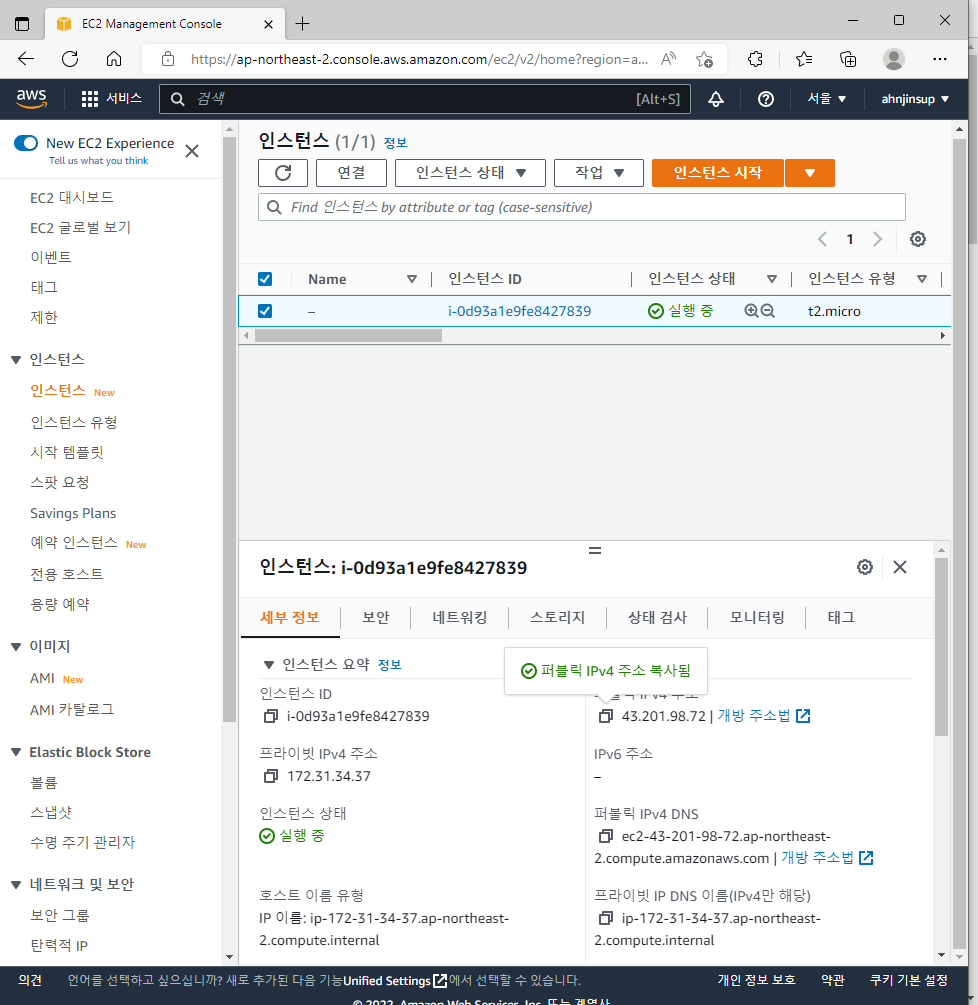
Task: Go to next page of instances
Action: point(877,239)
